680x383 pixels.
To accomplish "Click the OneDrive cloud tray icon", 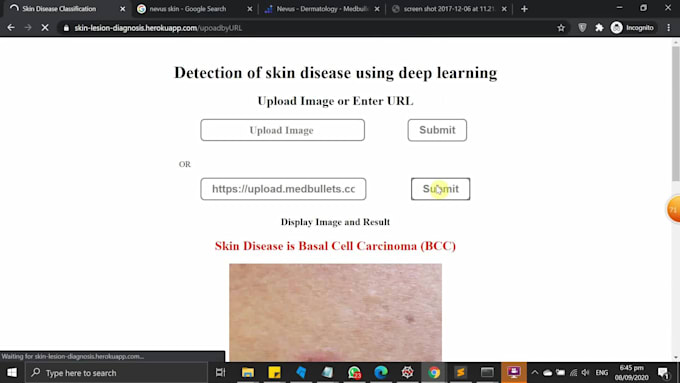I will click(x=548, y=373).
